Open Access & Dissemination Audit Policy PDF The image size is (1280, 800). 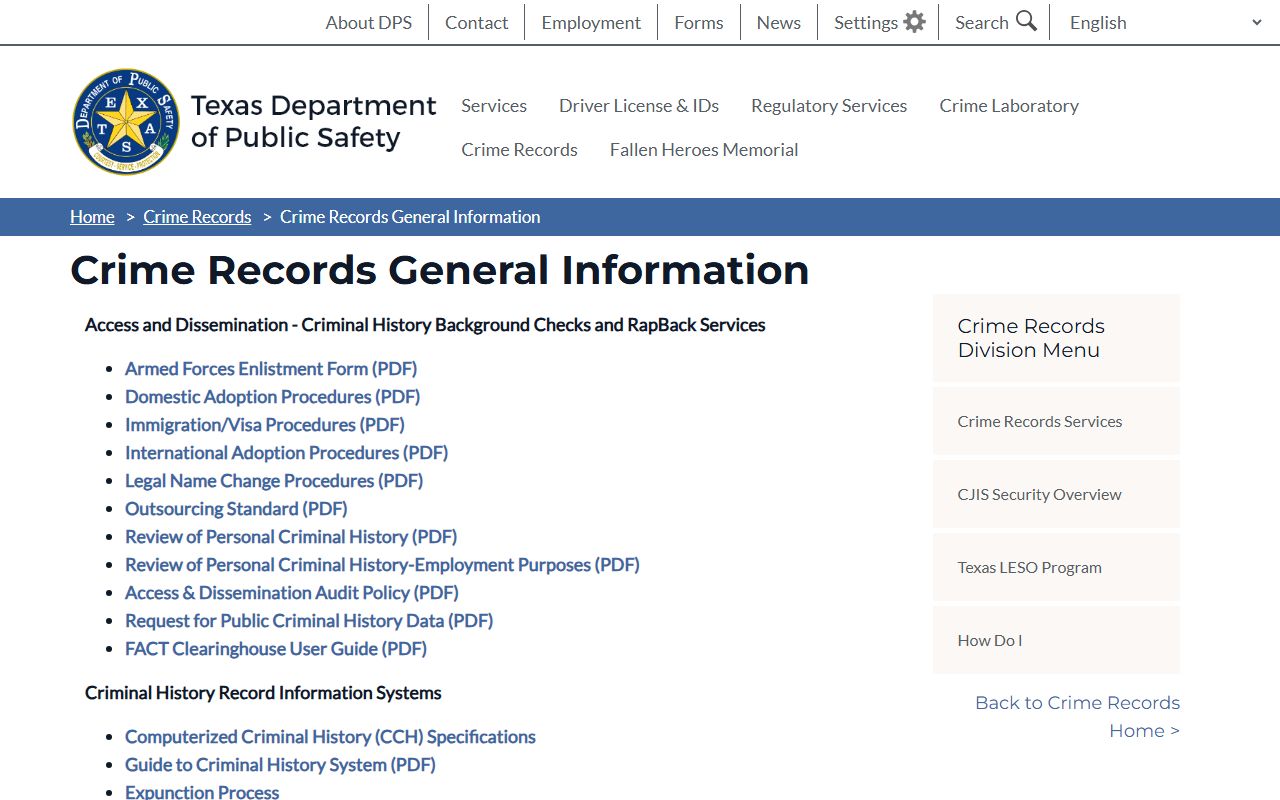(x=292, y=593)
